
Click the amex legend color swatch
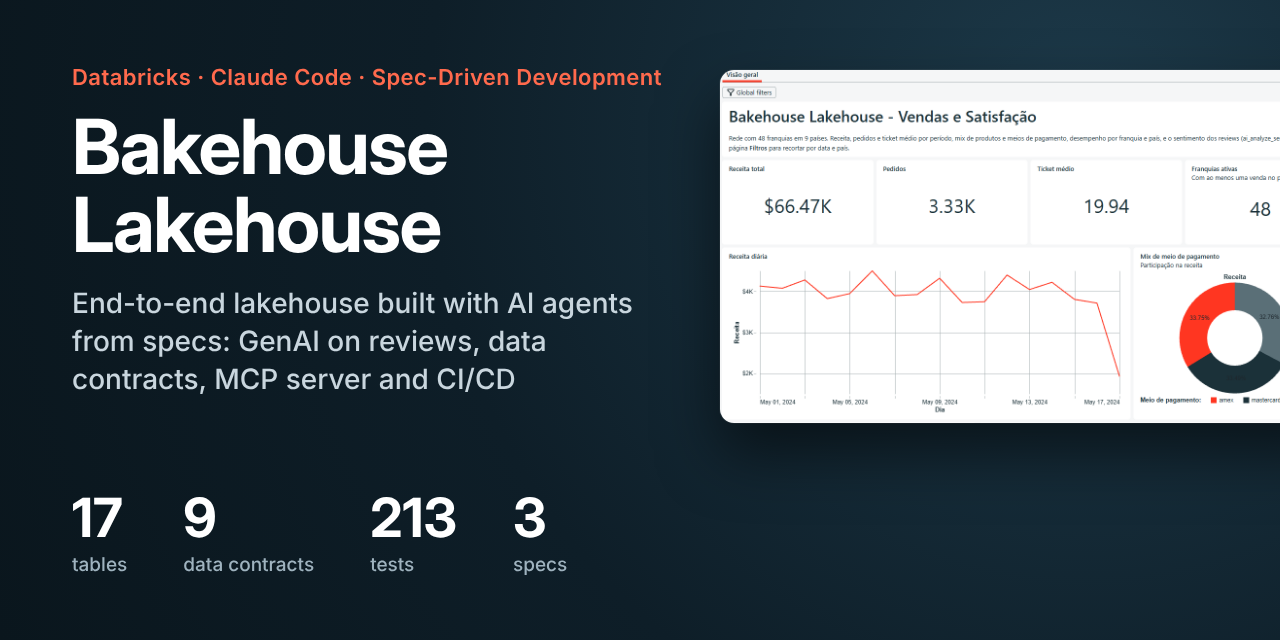coord(1214,400)
